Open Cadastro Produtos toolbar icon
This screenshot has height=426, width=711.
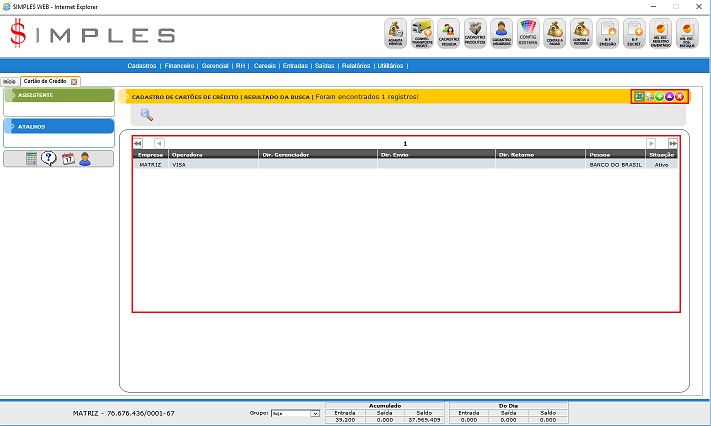click(475, 33)
